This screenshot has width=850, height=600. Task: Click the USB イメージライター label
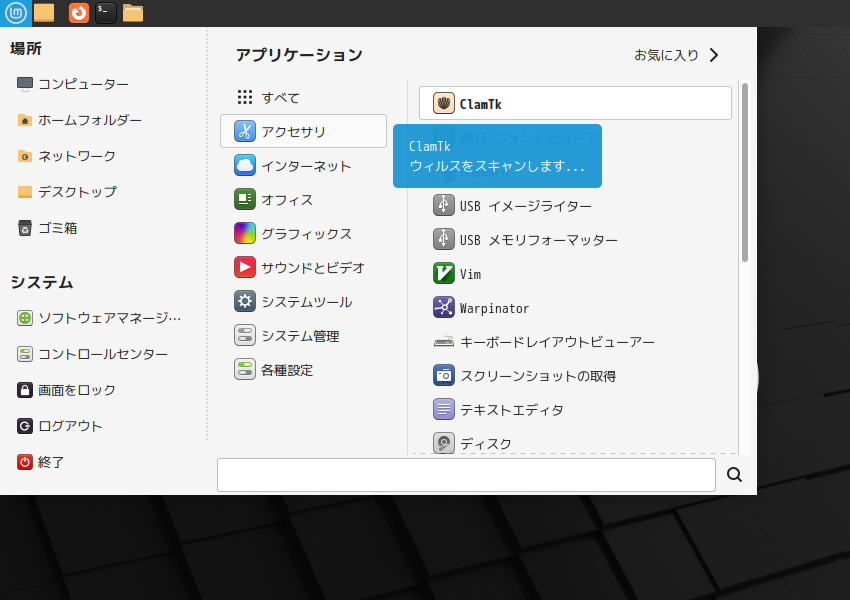(x=526, y=207)
